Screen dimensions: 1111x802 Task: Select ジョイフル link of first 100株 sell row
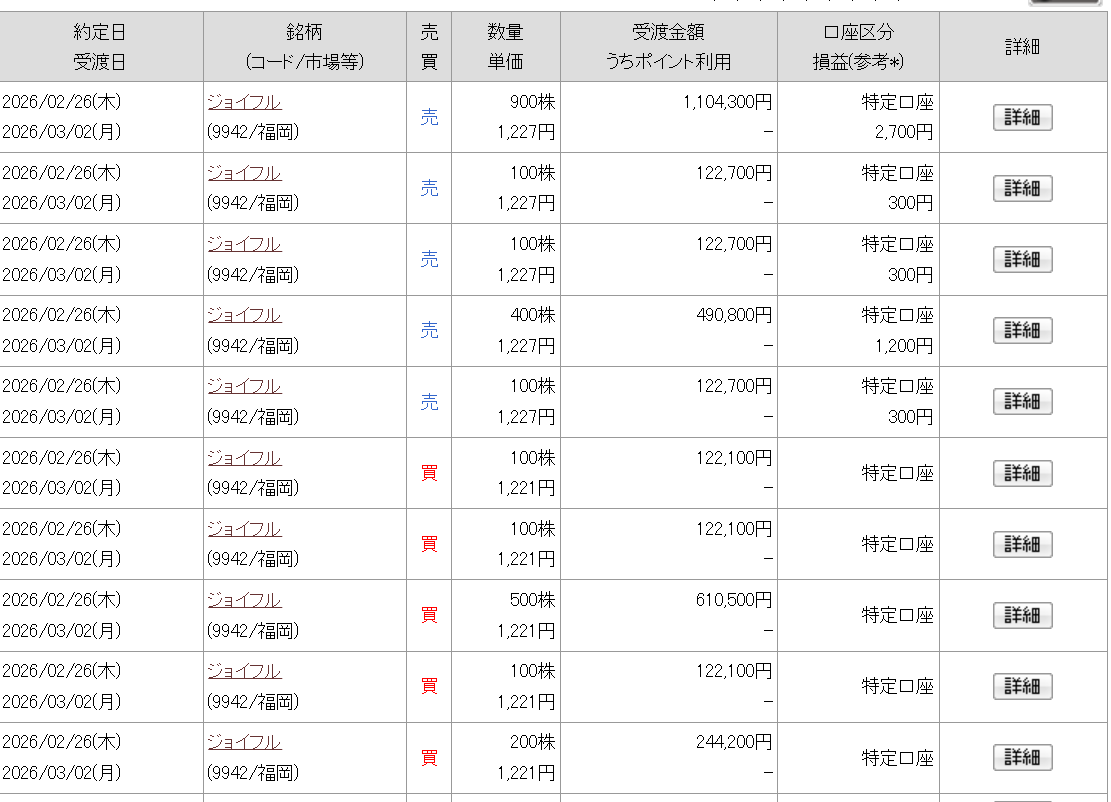pyautogui.click(x=244, y=173)
